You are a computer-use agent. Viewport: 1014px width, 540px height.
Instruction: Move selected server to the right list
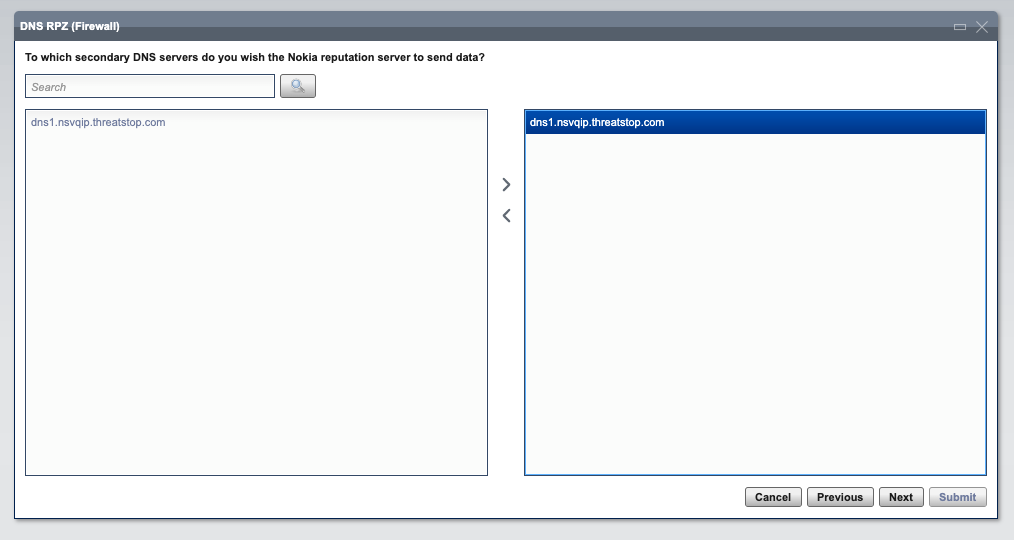tap(506, 185)
